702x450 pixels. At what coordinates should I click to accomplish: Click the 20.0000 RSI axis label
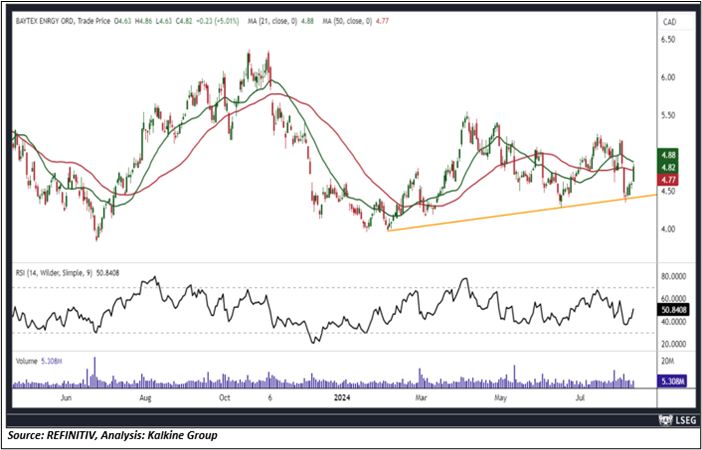(673, 344)
